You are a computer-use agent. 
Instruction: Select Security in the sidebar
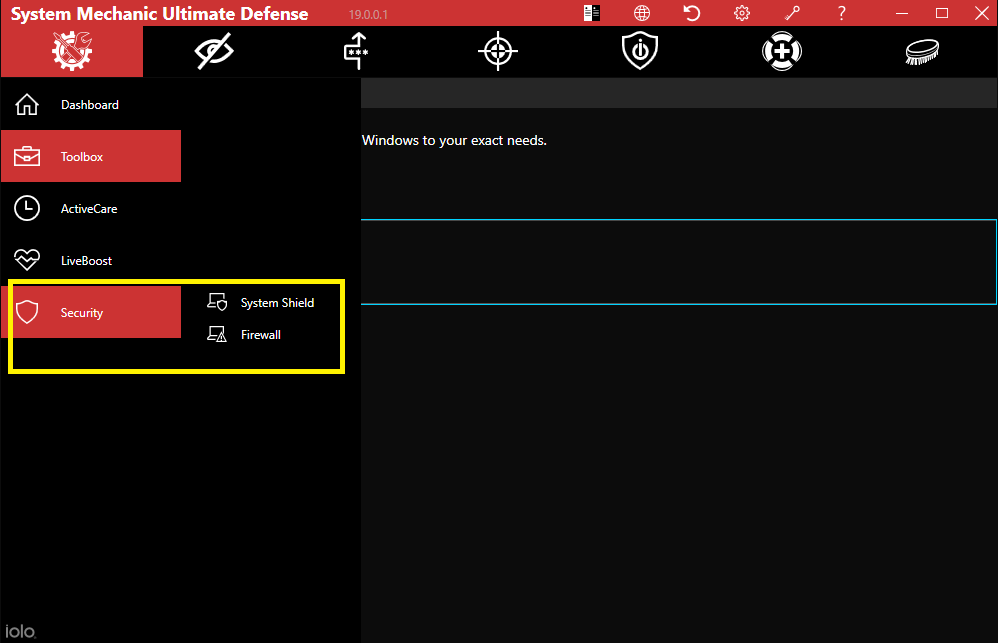91,312
